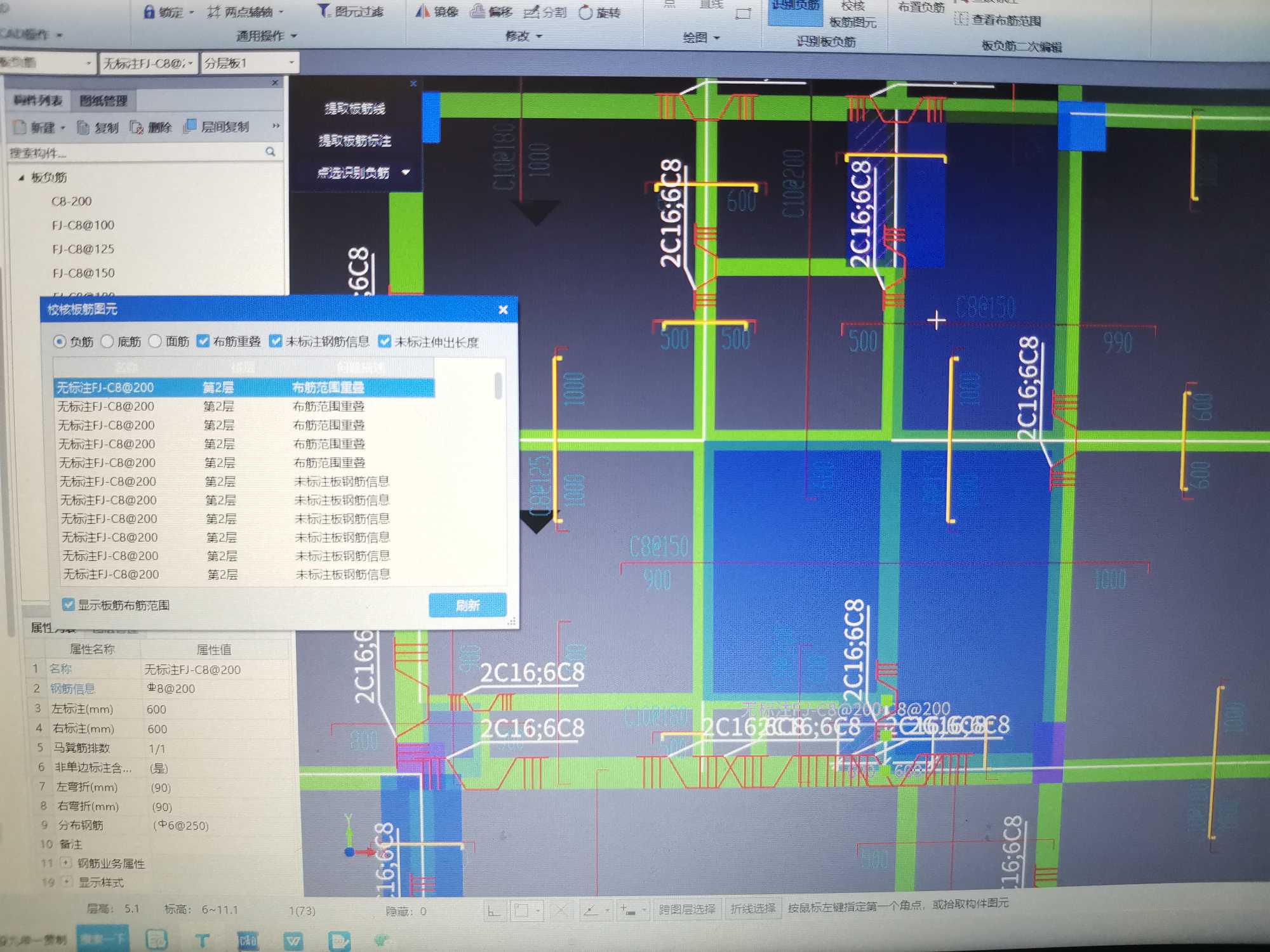Select the highlighted first 布筋范围重叠 row
This screenshot has width=1270, height=952.
(244, 387)
